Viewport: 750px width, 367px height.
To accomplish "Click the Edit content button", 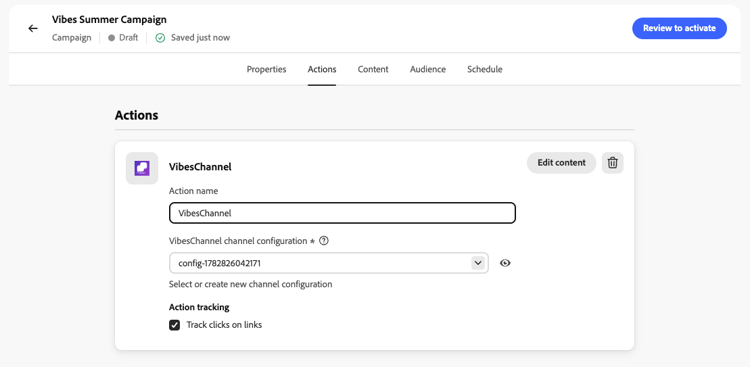I will (x=562, y=163).
